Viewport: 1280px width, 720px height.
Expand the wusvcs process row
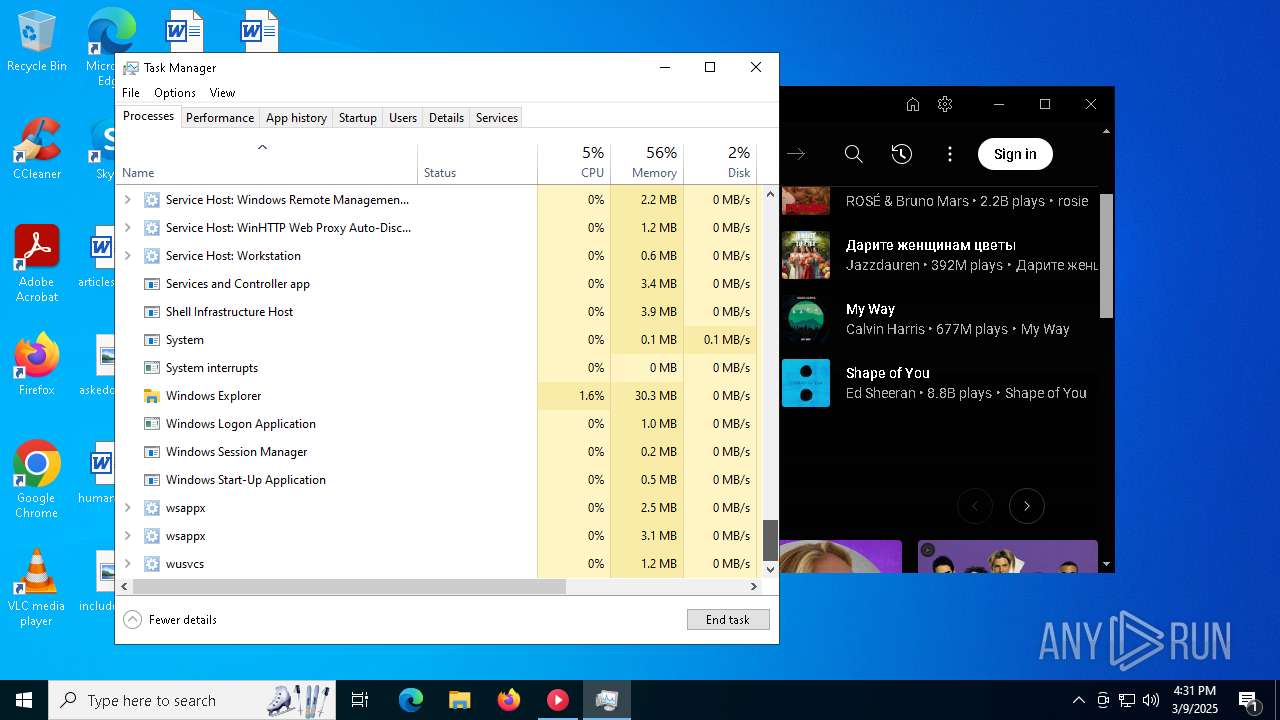127,564
